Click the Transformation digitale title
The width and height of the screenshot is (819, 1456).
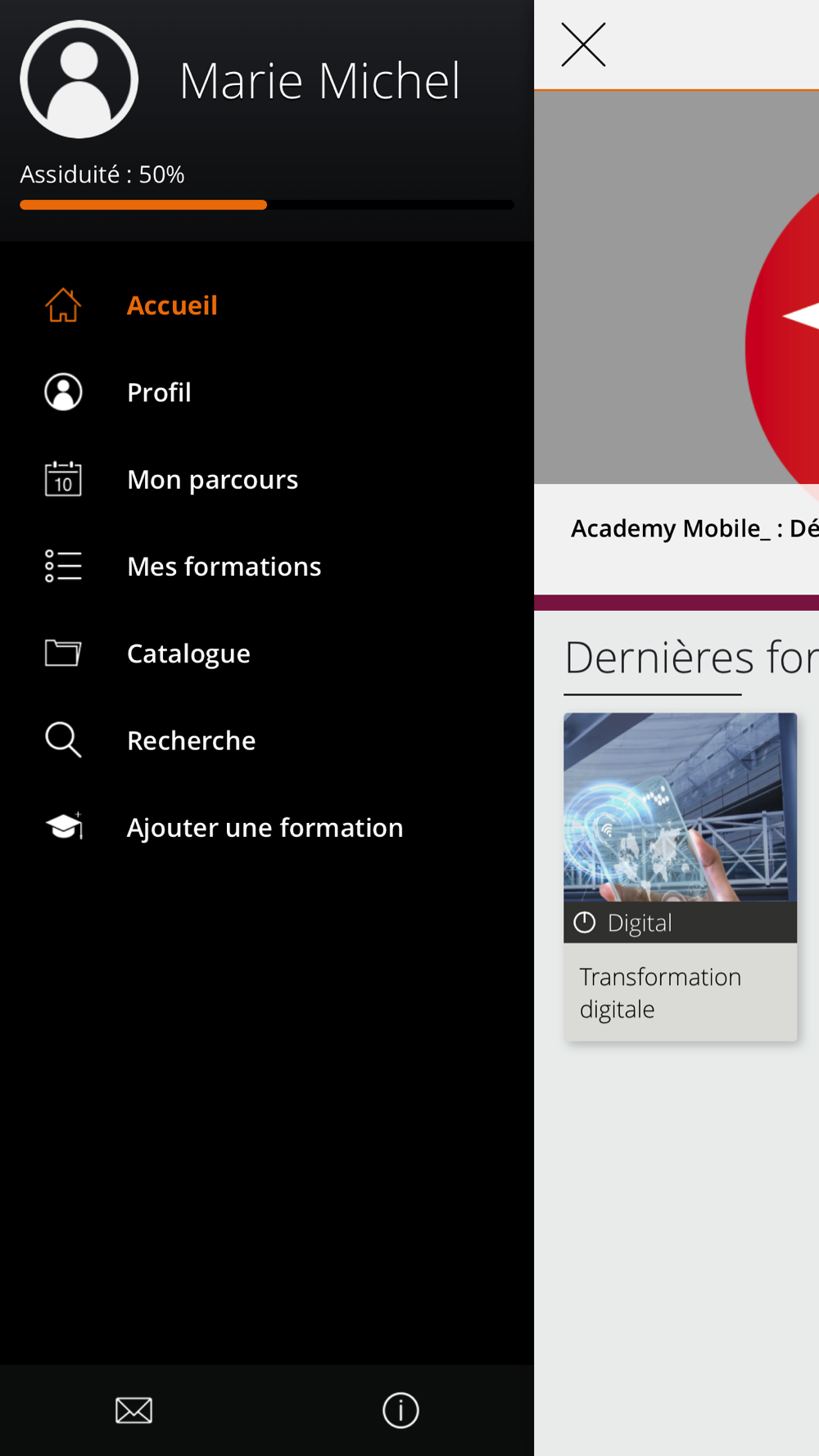point(660,993)
